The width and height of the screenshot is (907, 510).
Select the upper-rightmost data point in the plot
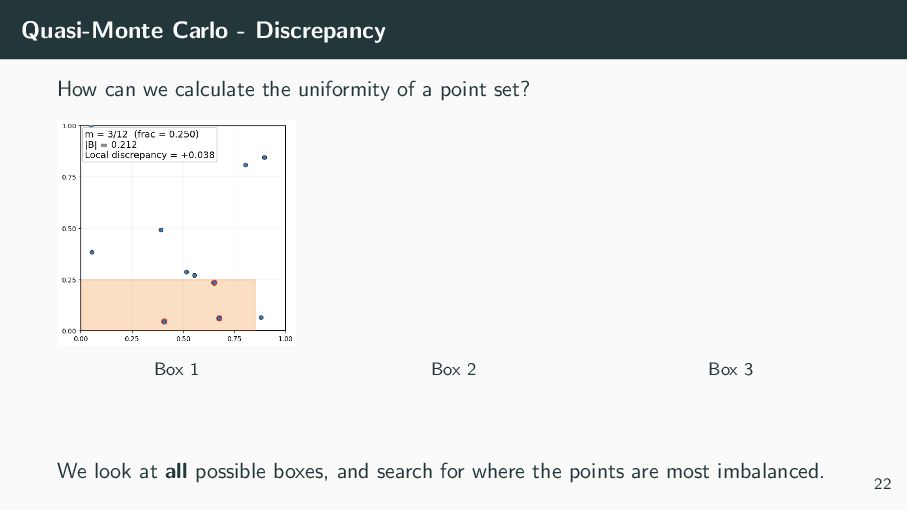[264, 157]
